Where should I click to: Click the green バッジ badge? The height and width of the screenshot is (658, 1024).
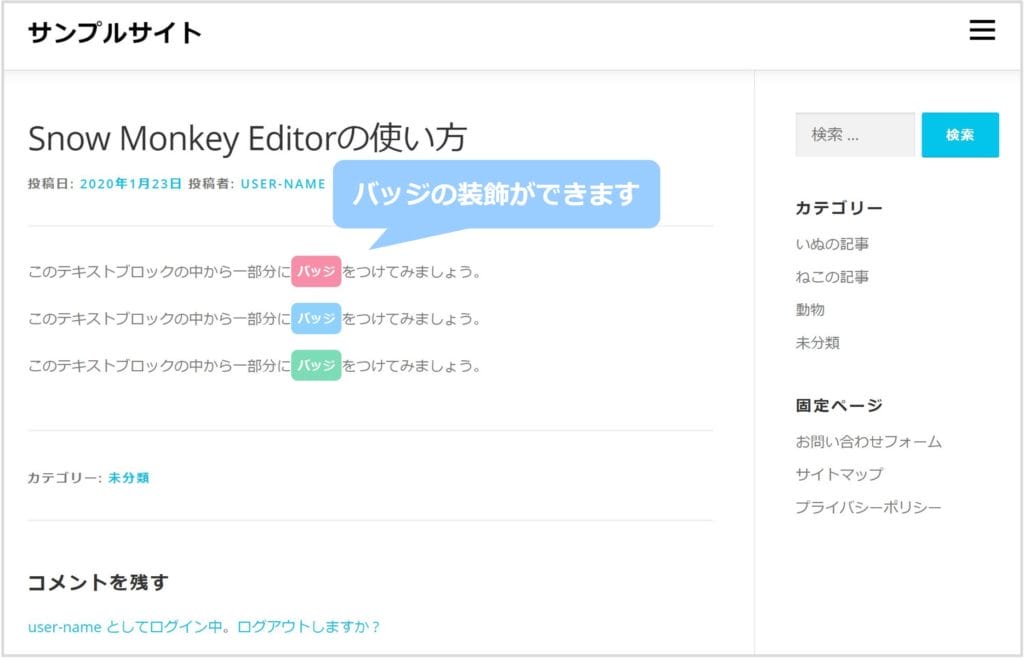[x=316, y=366]
